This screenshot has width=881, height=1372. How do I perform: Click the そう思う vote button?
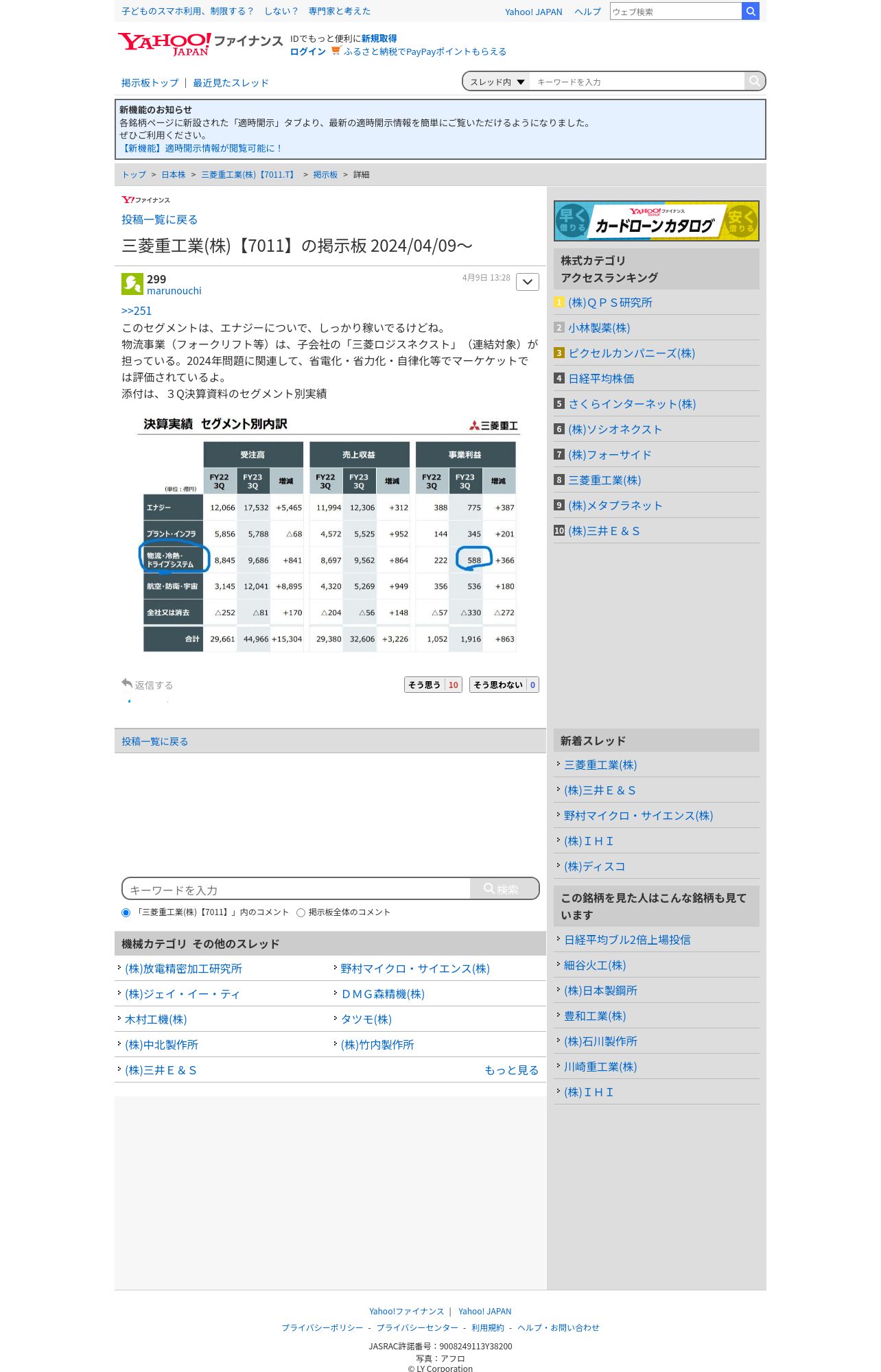coord(433,685)
